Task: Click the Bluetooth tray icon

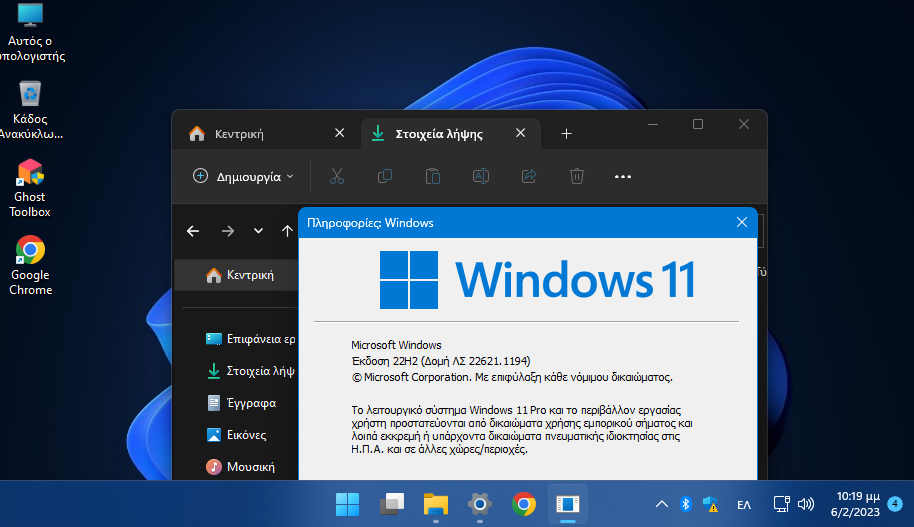Action: (686, 504)
